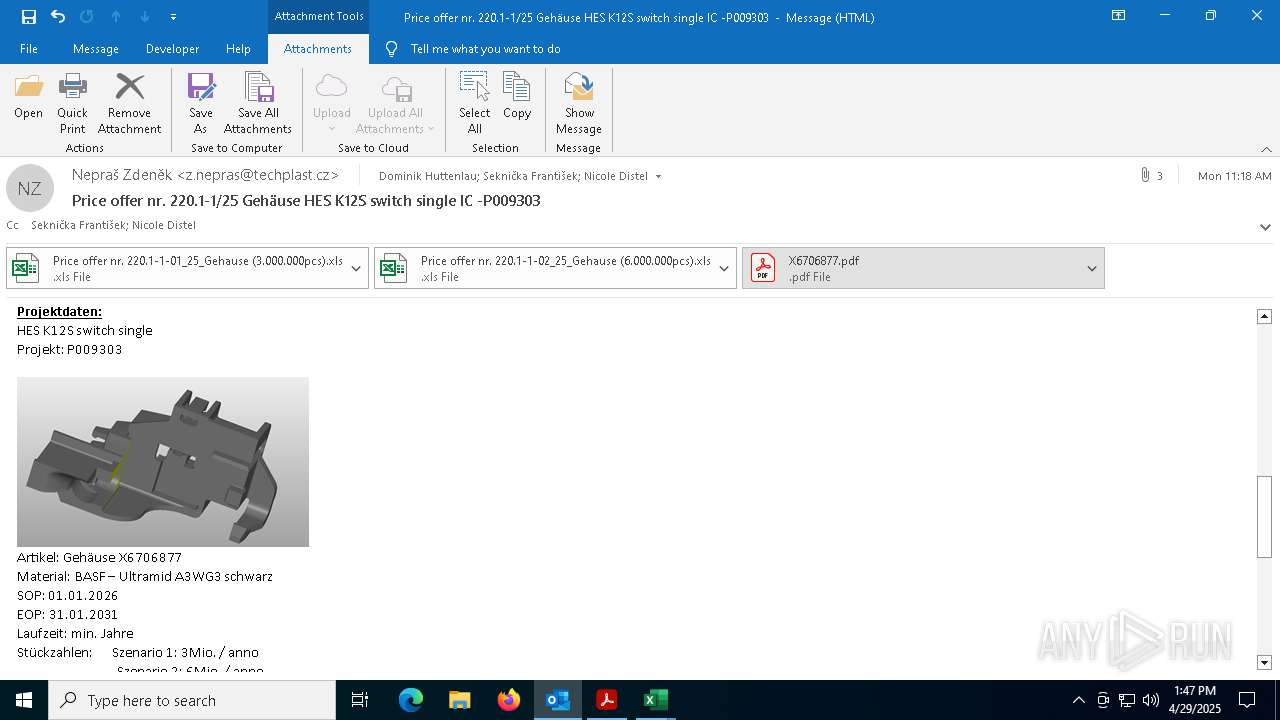This screenshot has height=720, width=1280.
Task: Click the paperclip attachments count icon
Action: coord(1145,175)
